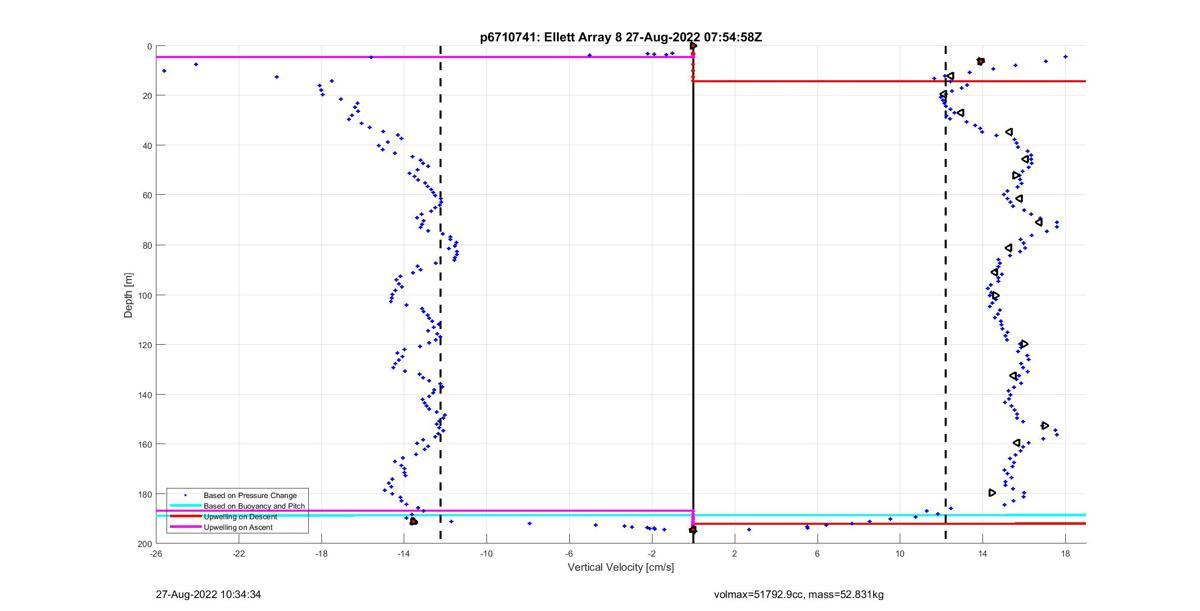Select the 'Vertical Velocity [cm/s]' x-axis label
This screenshot has width=1200, height=611.
click(x=621, y=568)
